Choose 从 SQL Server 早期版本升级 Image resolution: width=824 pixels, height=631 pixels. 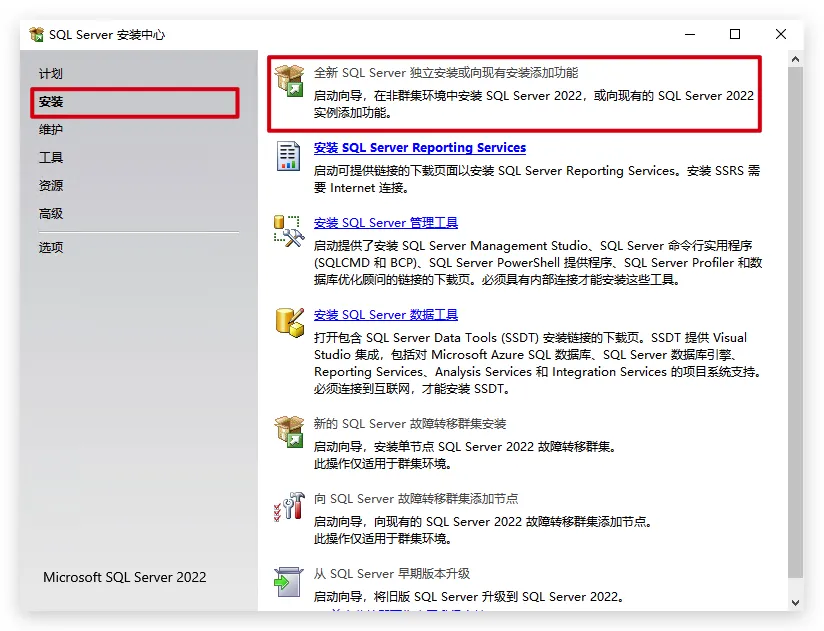[x=392, y=574]
